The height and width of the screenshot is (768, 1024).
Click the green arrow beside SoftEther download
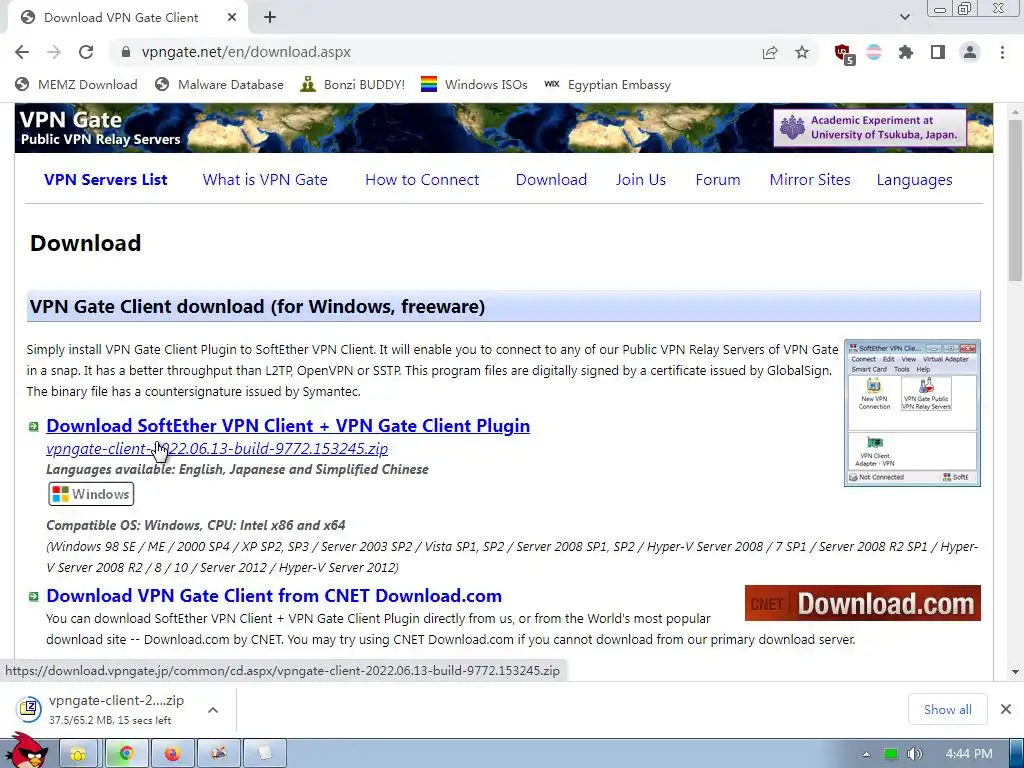33,426
